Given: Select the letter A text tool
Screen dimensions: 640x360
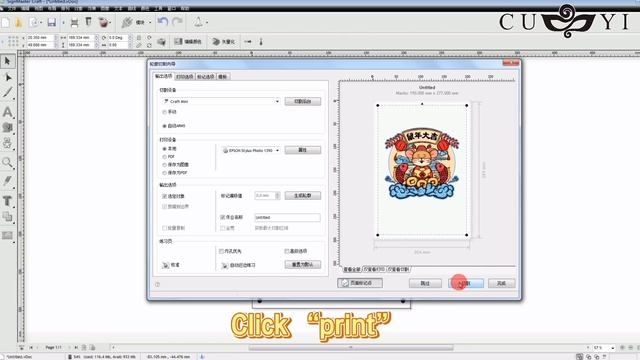Looking at the screenshot, I should [x=7, y=112].
